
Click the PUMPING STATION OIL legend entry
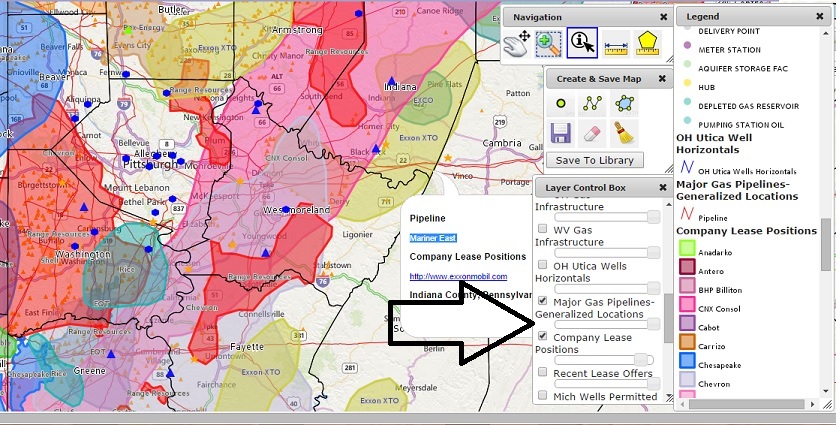point(741,125)
